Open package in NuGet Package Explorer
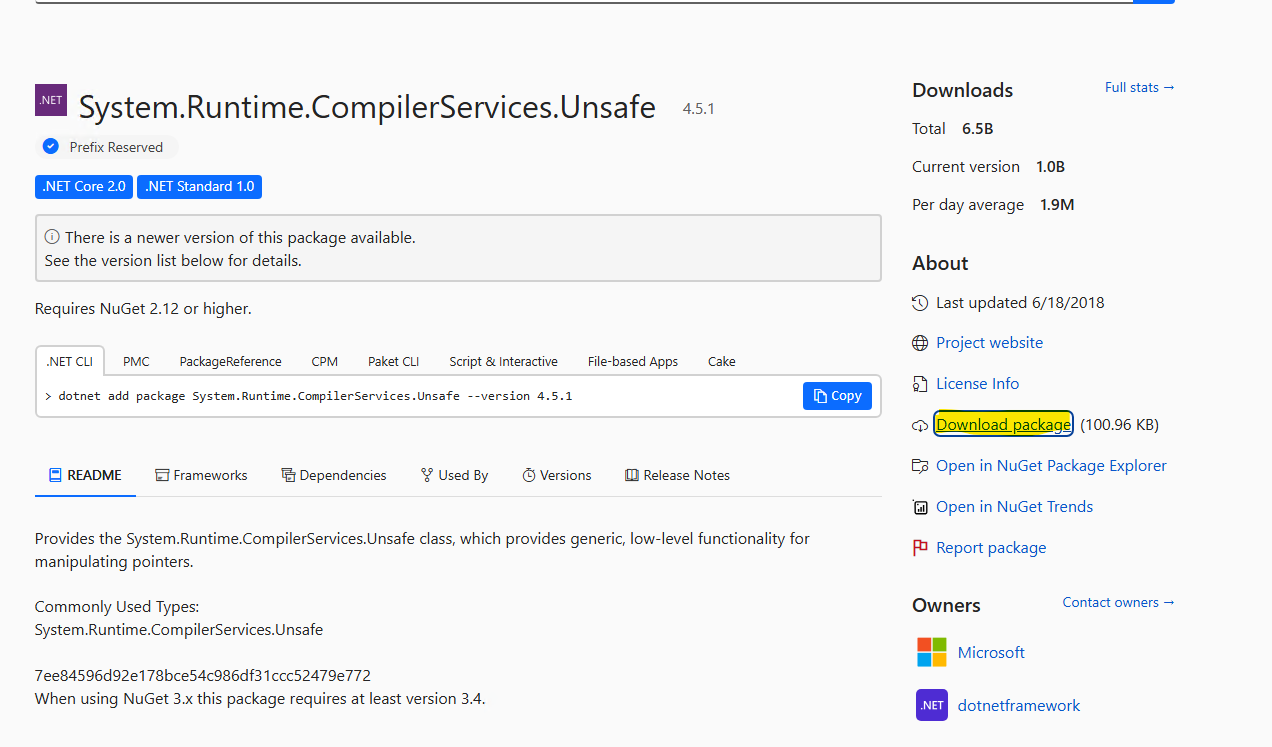The height and width of the screenshot is (747, 1272). (1050, 465)
